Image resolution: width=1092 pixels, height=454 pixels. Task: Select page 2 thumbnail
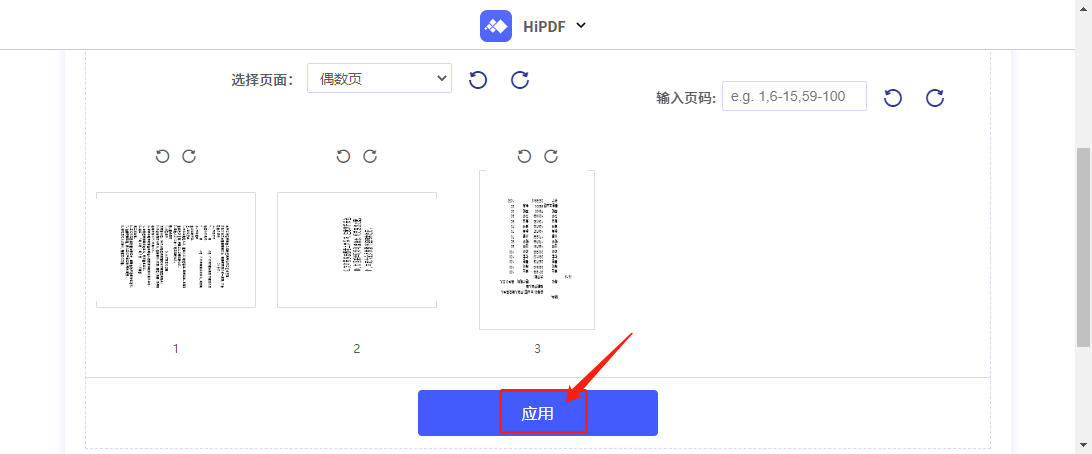(x=357, y=249)
